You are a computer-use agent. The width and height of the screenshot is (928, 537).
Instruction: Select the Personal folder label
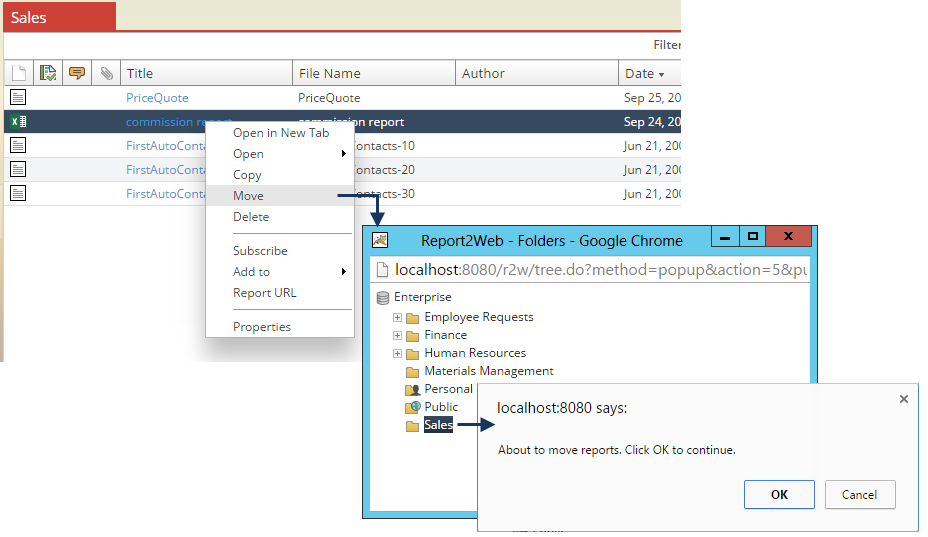[448, 389]
